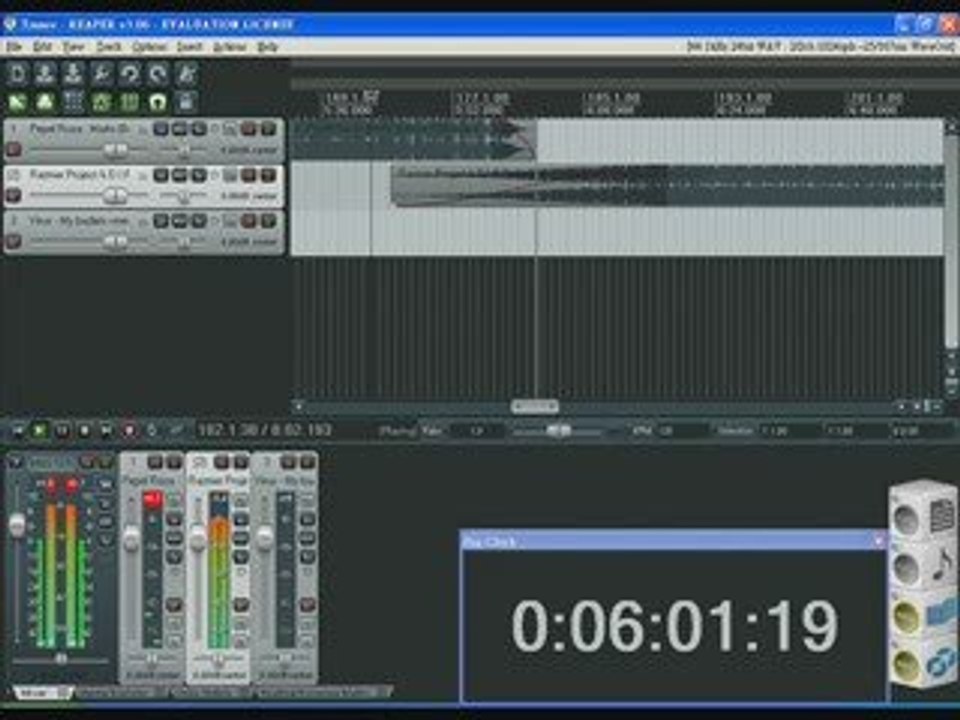Solo track 2 in track panel
960x720 pixels.
[268, 175]
